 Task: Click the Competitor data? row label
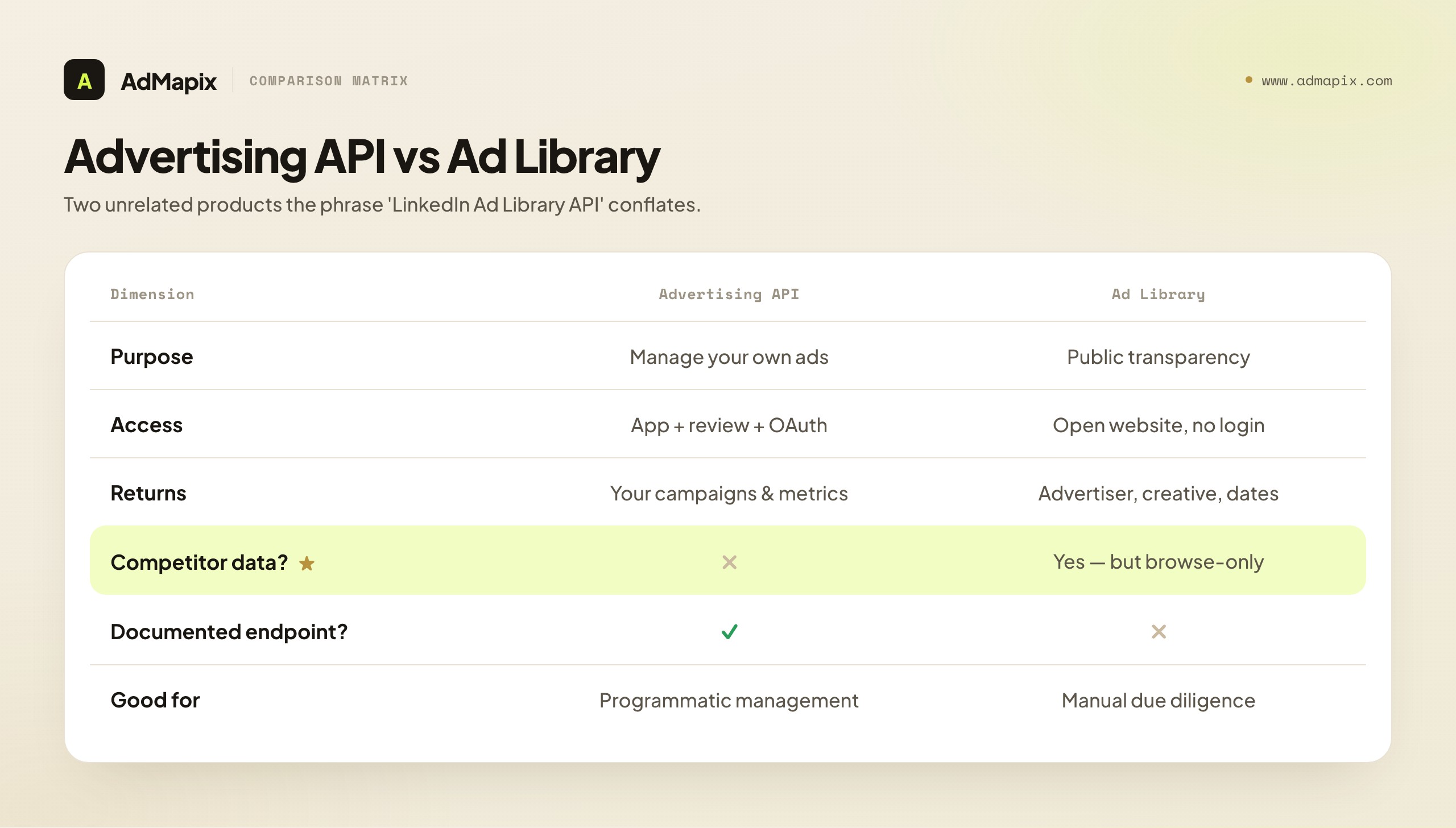(x=199, y=562)
